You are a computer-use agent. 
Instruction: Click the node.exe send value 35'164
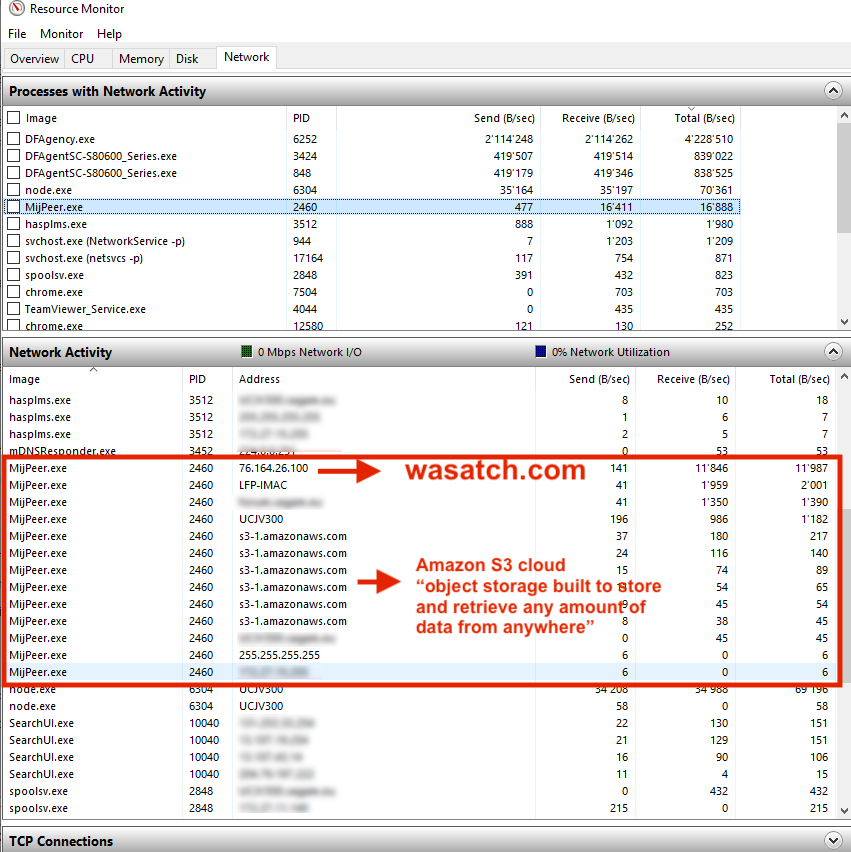point(516,190)
